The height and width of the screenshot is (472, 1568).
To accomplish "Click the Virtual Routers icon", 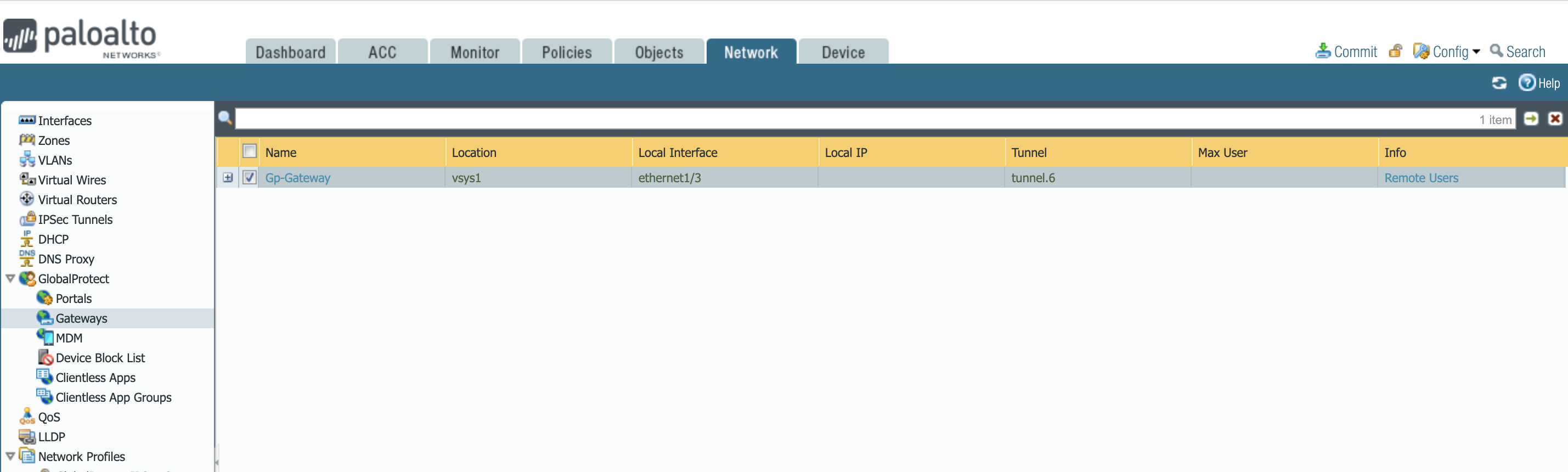I will pyautogui.click(x=27, y=199).
